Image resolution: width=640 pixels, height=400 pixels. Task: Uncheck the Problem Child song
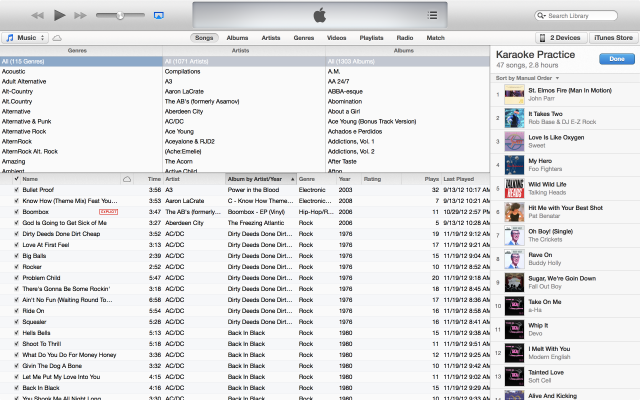click(16, 278)
